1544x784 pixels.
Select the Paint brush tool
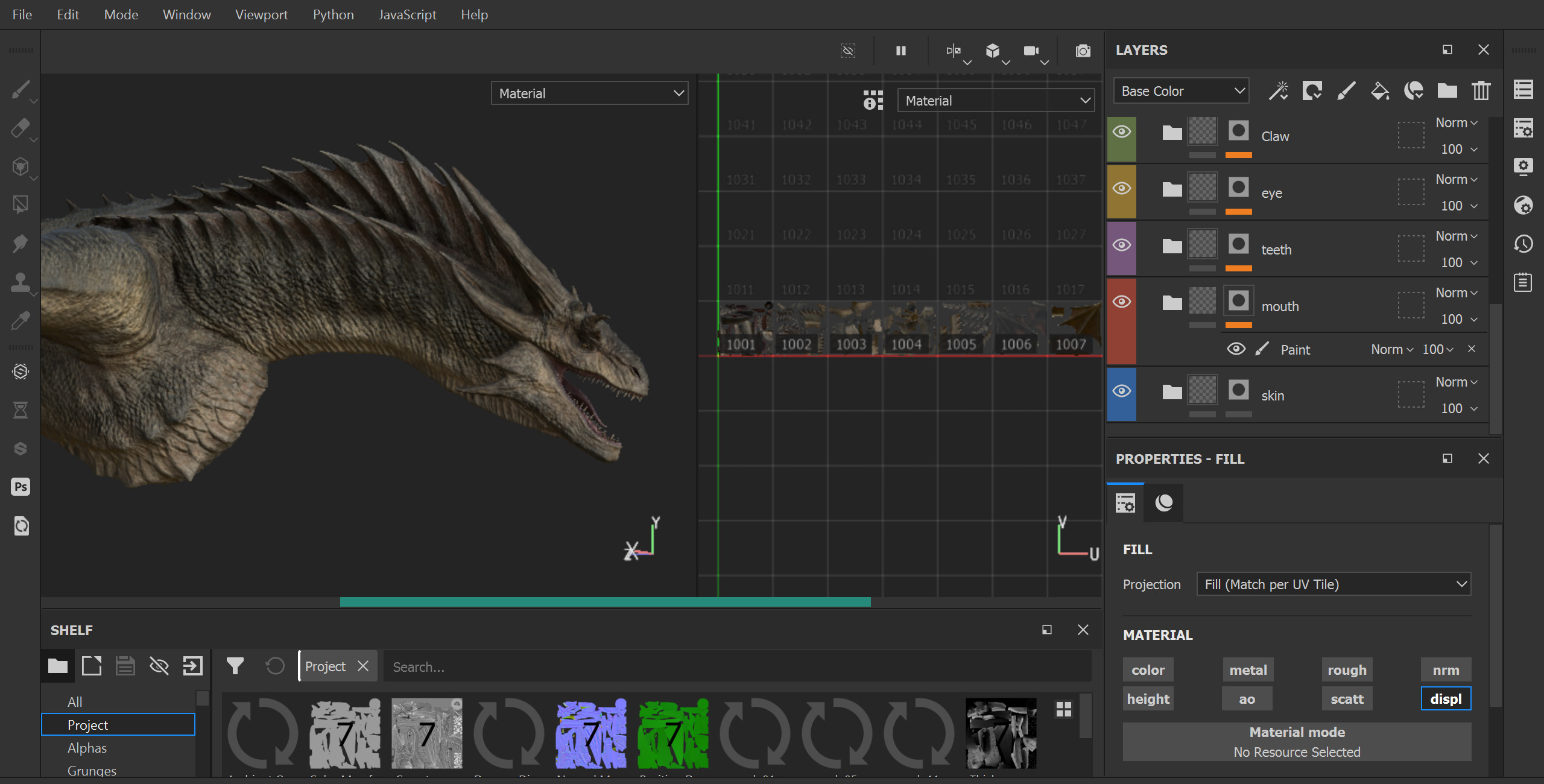point(20,90)
